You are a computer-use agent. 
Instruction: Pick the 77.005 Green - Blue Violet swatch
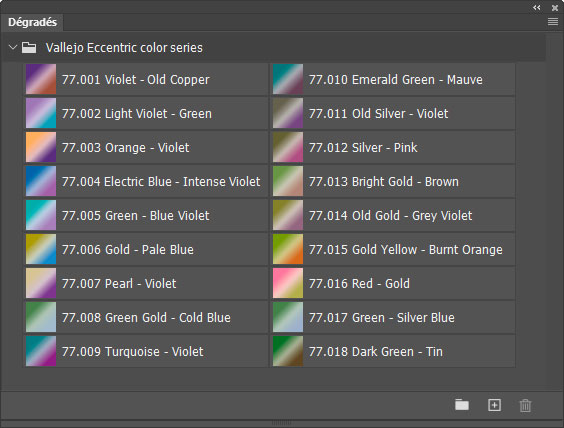click(x=41, y=215)
